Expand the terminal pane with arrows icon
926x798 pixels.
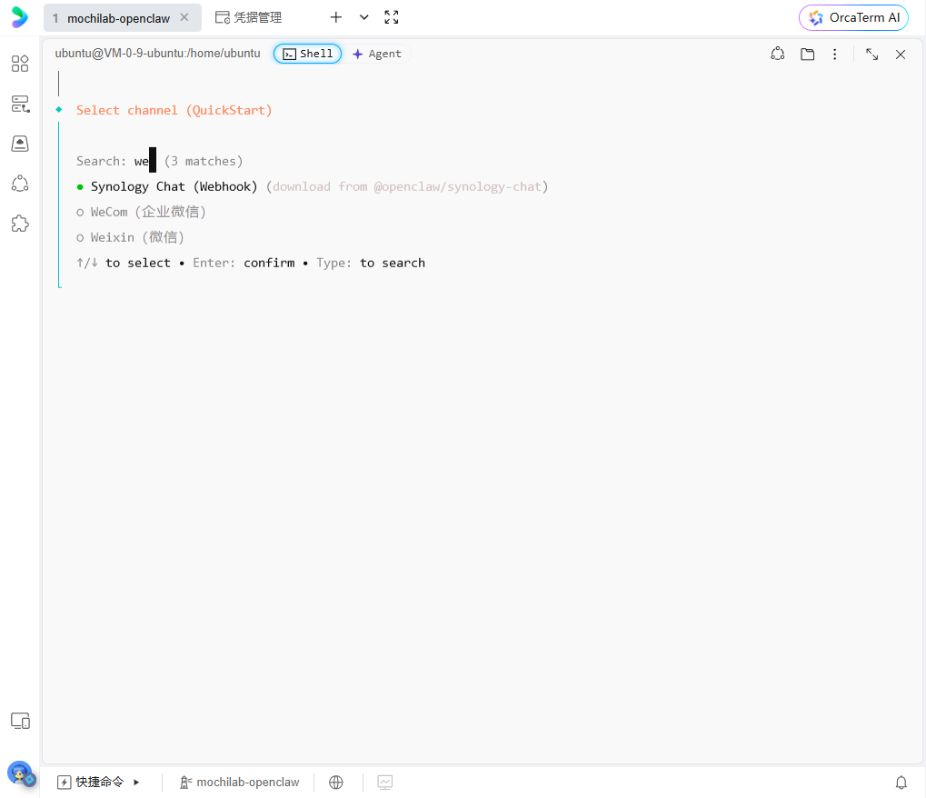tap(872, 54)
